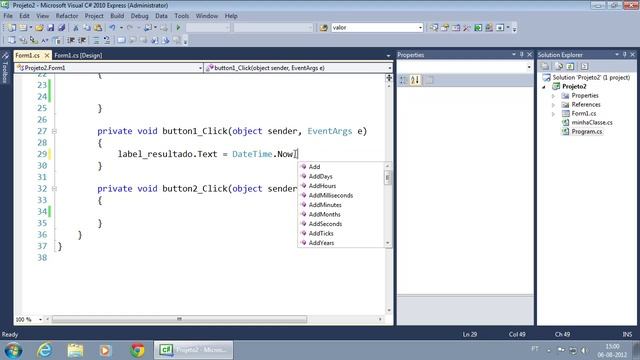
Task: Expand the Form1.cs tree node
Action: (x=553, y=114)
